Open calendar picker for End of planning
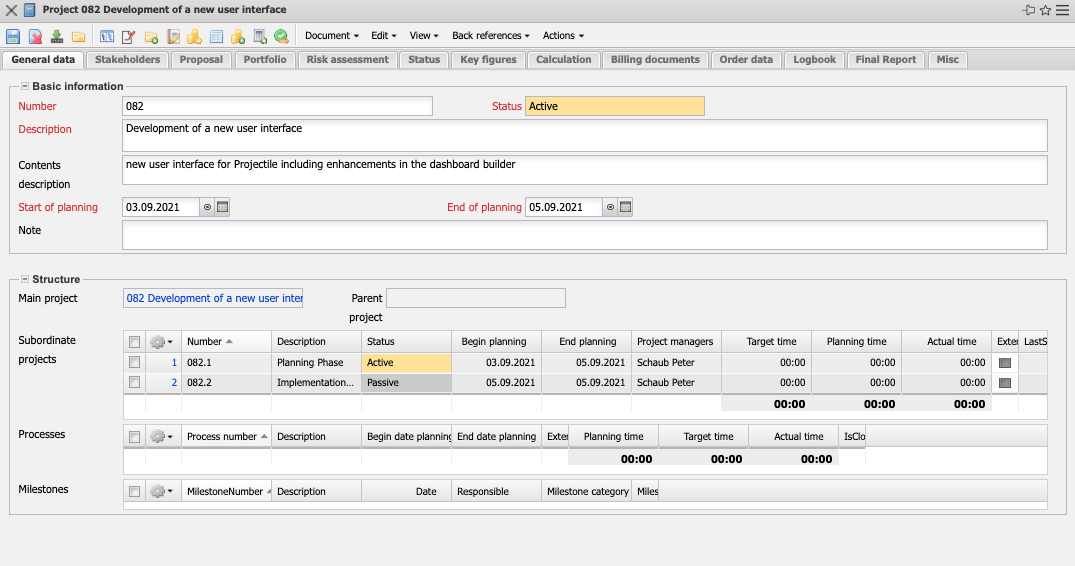The width and height of the screenshot is (1075, 566). pos(626,207)
